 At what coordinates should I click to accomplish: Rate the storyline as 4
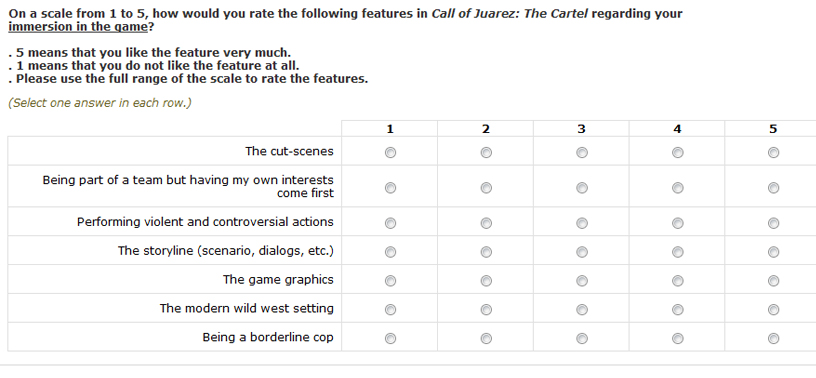pyautogui.click(x=678, y=252)
